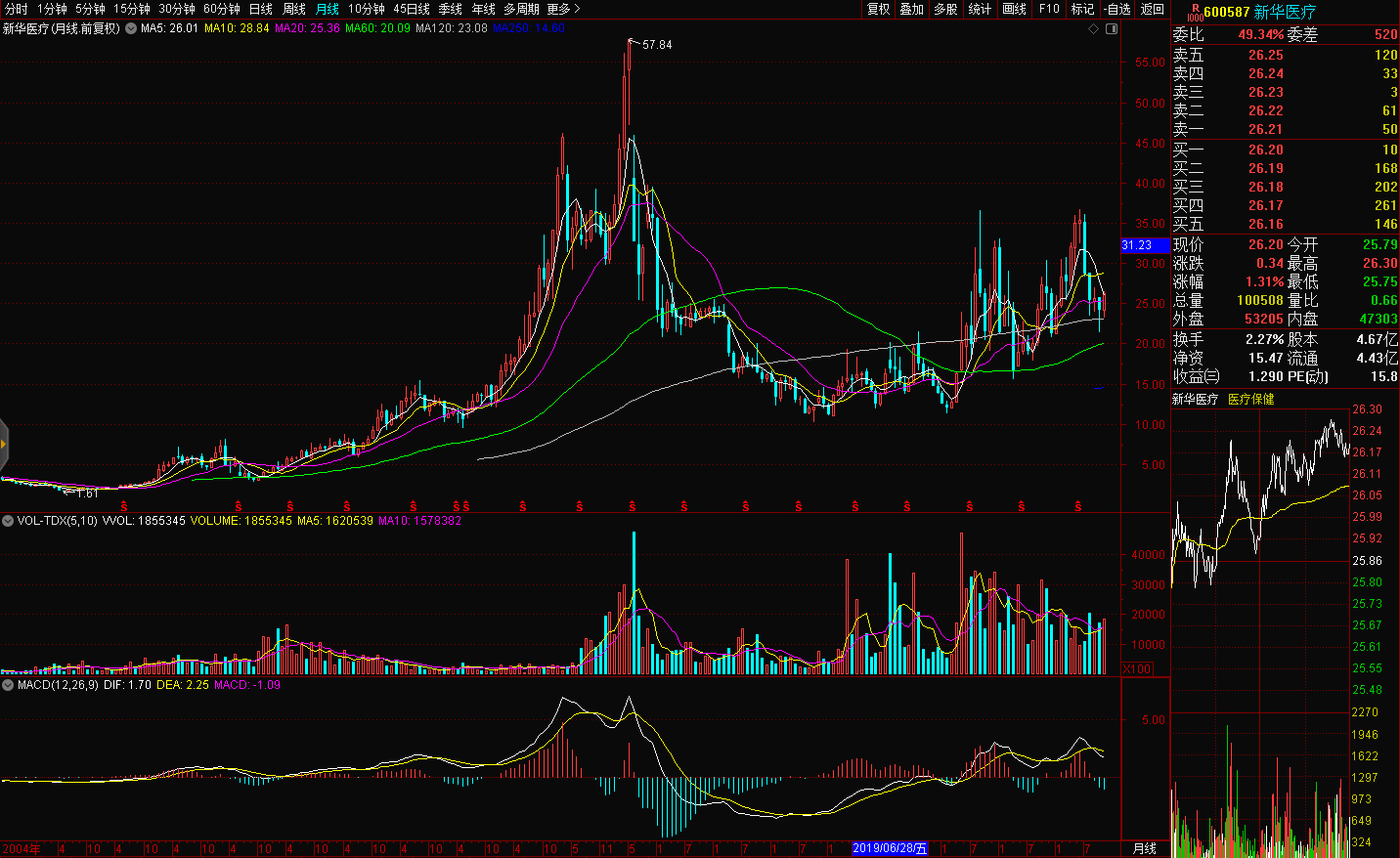Click the 新华医疗 stock name header

coord(1285,12)
